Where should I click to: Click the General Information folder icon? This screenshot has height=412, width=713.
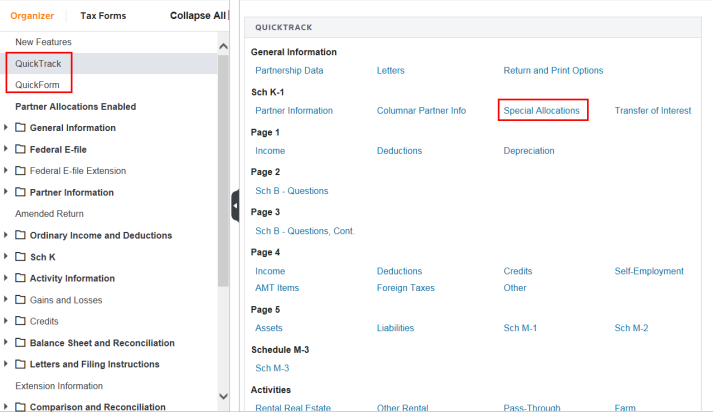coord(21,128)
